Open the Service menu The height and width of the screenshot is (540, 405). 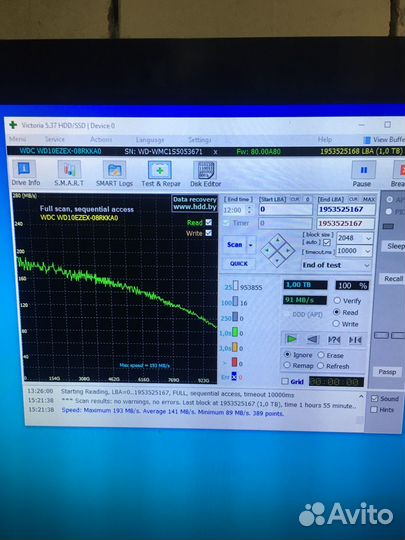(x=55, y=139)
